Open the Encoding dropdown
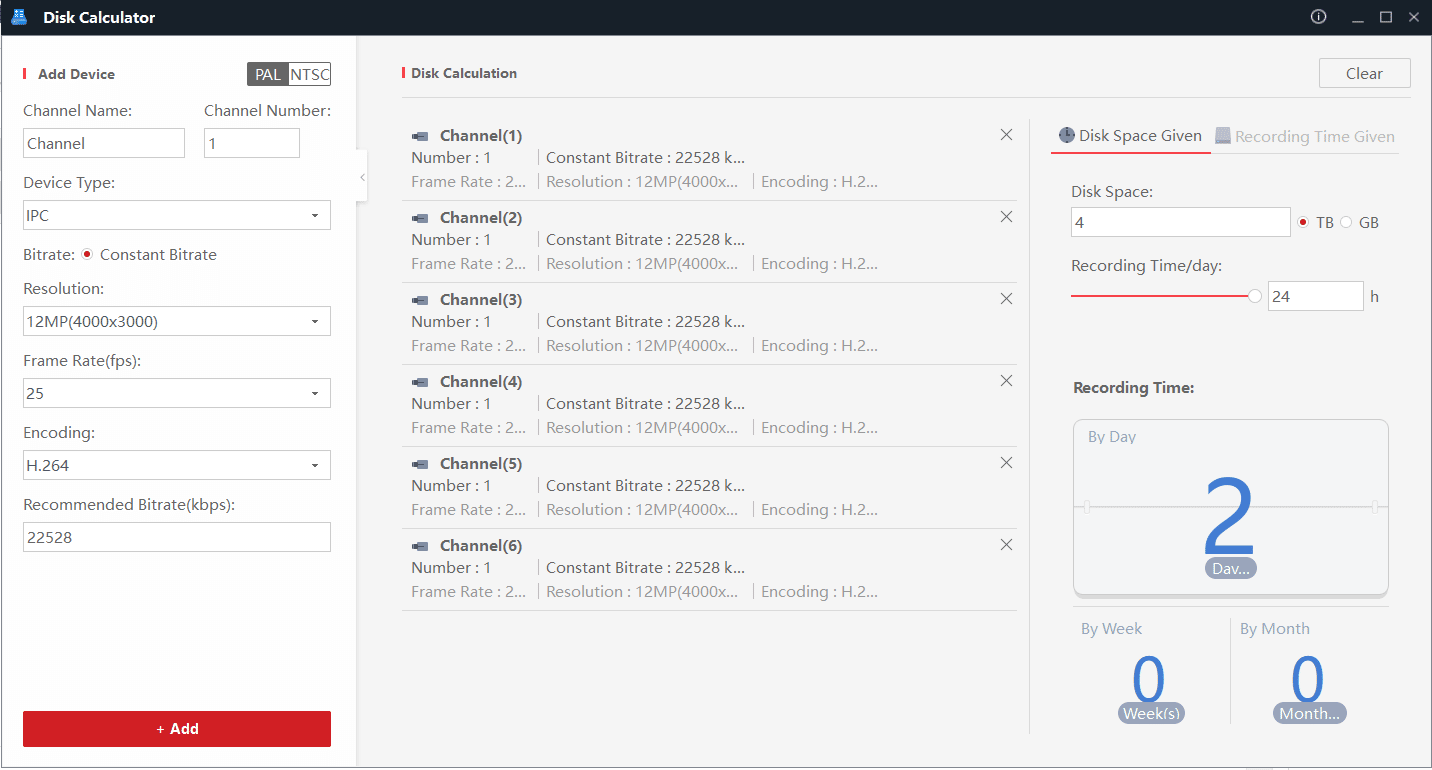 (177, 466)
